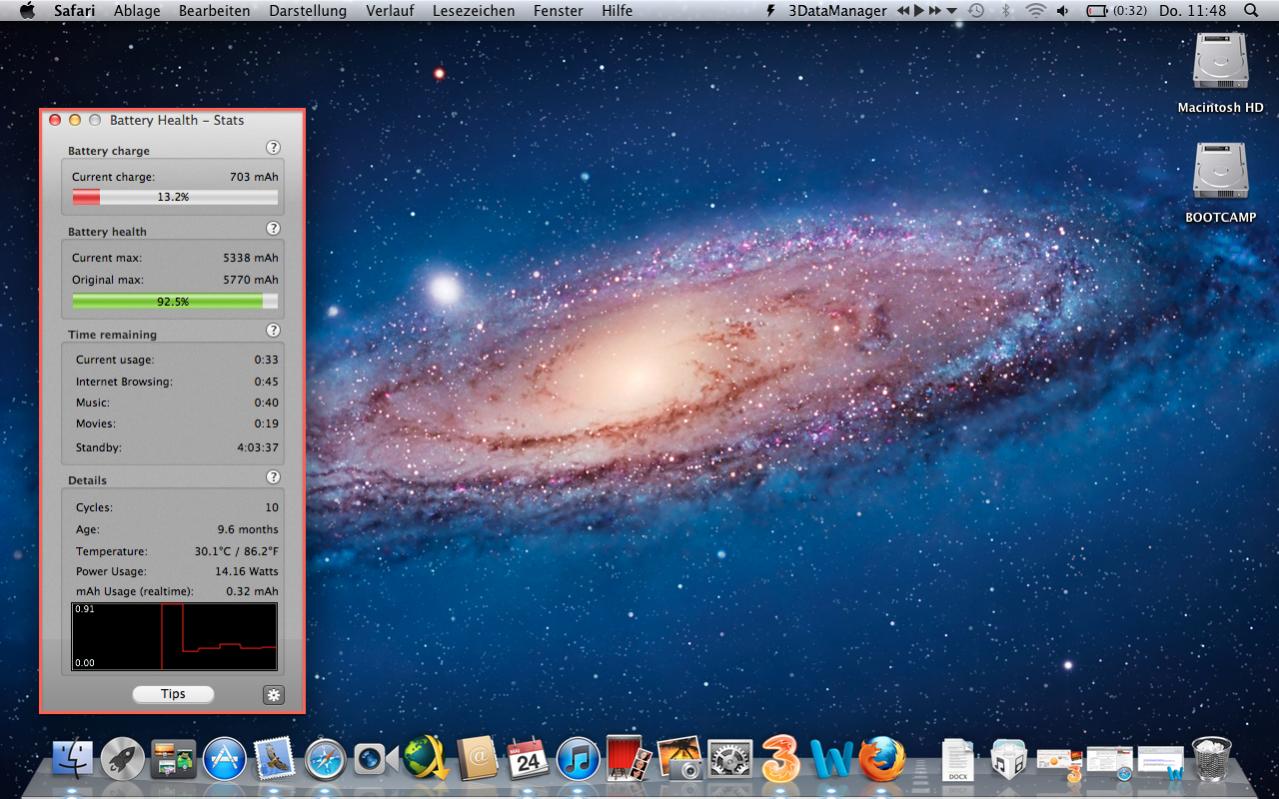
Task: Open the Bluetooth status menu
Action: click(1006, 11)
